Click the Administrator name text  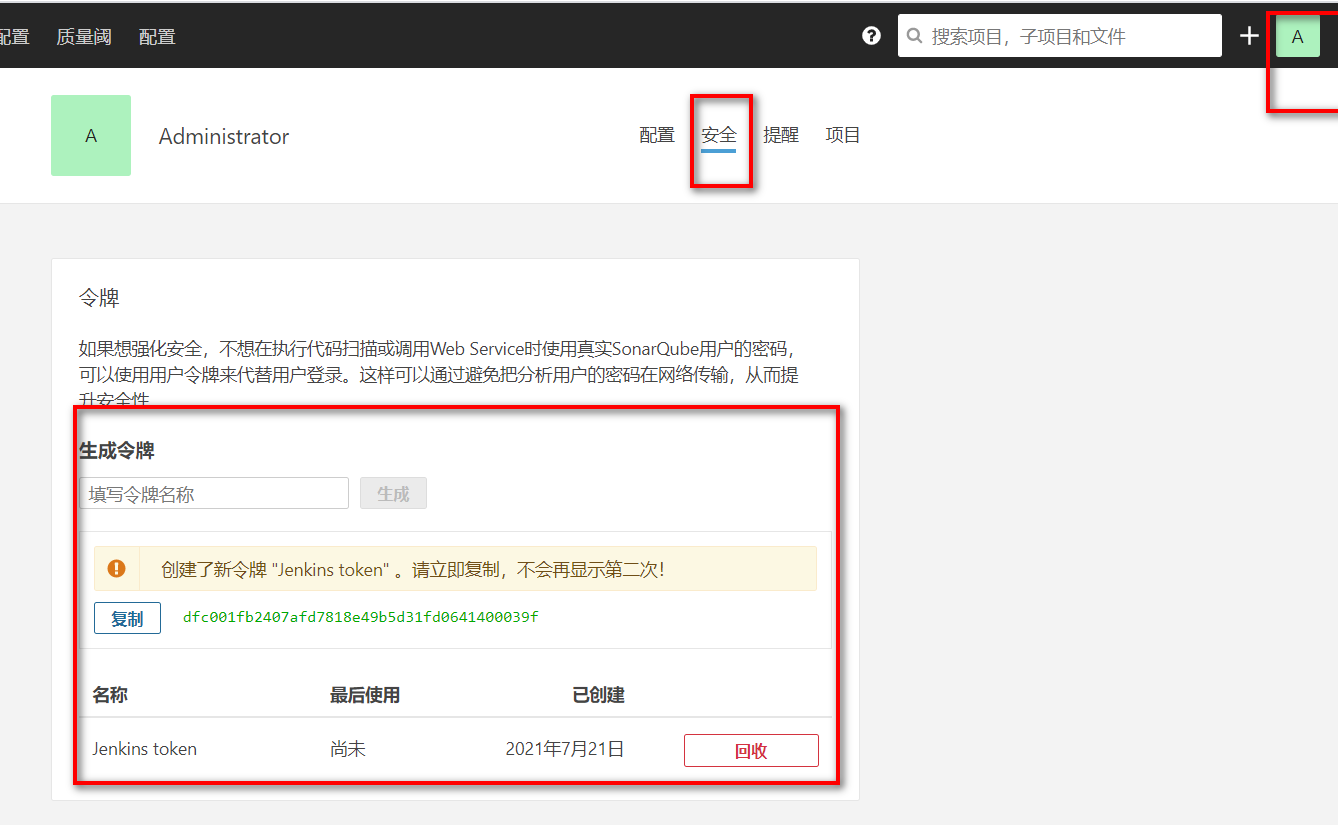[224, 137]
